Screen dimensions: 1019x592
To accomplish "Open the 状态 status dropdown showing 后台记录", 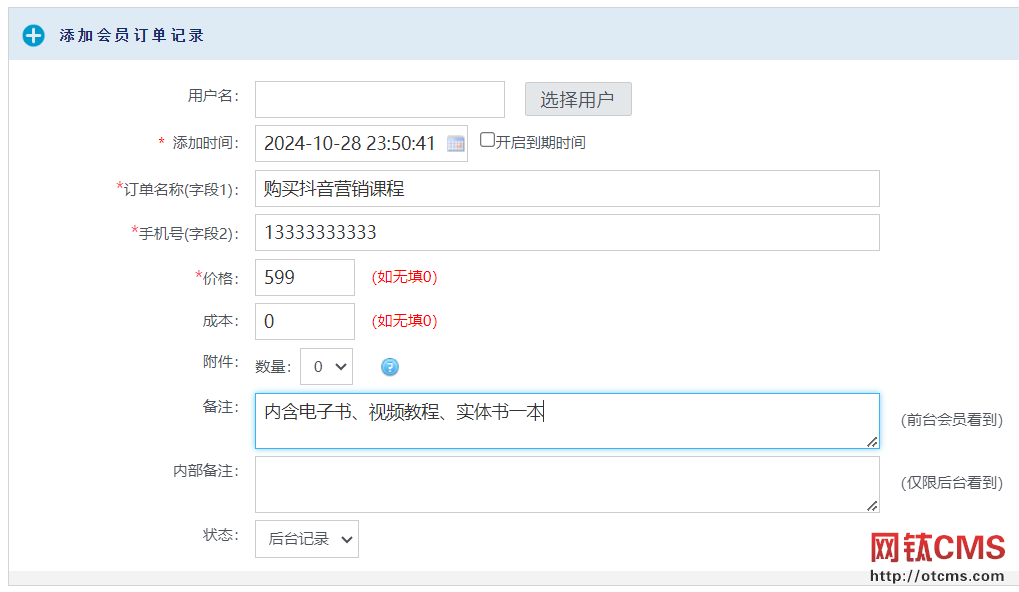I will (306, 538).
